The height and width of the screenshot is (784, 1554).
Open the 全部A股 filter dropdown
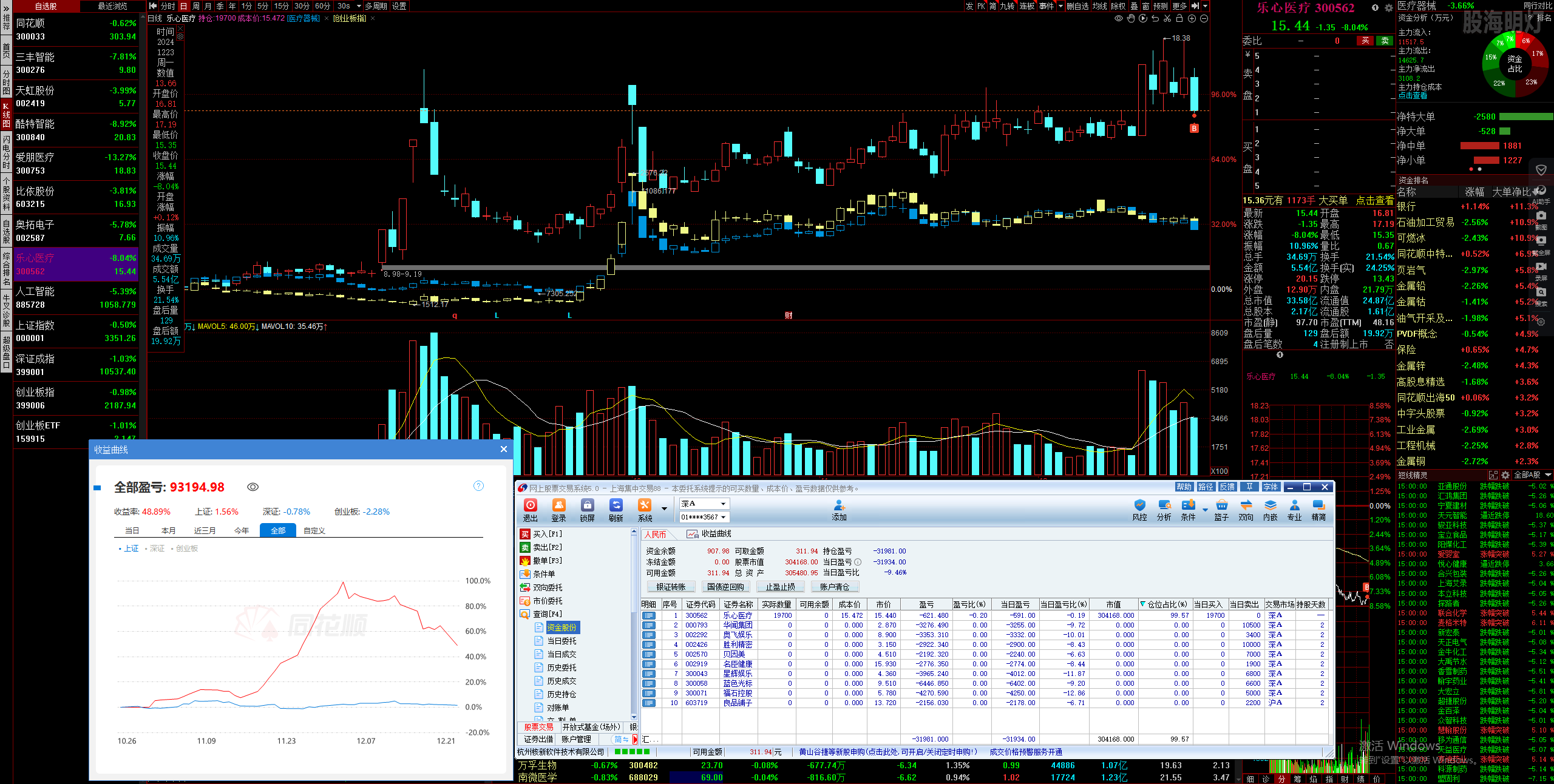pos(1533,475)
